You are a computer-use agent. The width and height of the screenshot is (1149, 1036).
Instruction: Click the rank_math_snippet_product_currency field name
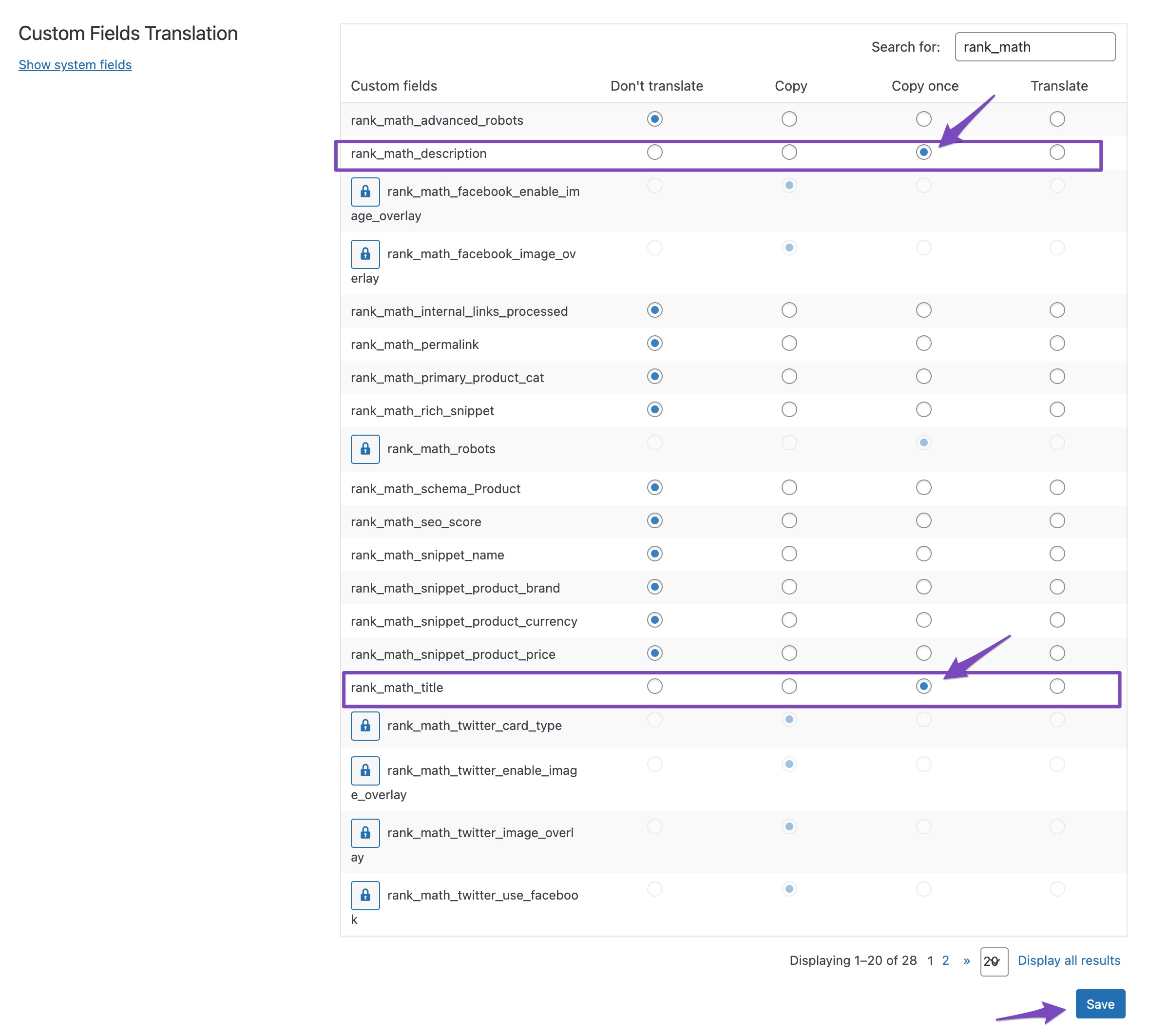point(464,622)
